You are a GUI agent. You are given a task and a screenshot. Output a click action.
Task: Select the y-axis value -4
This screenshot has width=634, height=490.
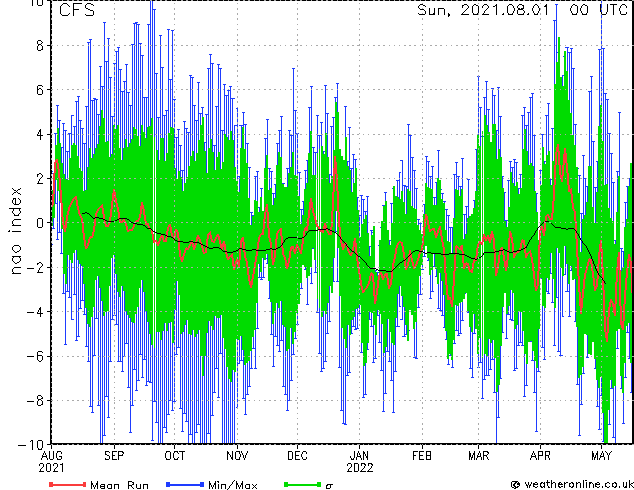click(35, 312)
